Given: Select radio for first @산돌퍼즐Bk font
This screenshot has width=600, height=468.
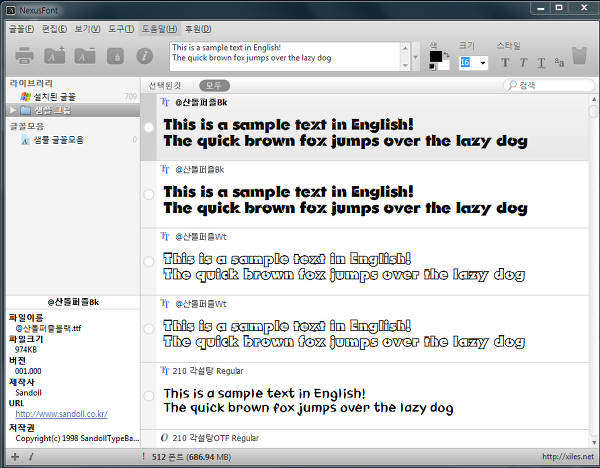Looking at the screenshot, I should [x=148, y=127].
